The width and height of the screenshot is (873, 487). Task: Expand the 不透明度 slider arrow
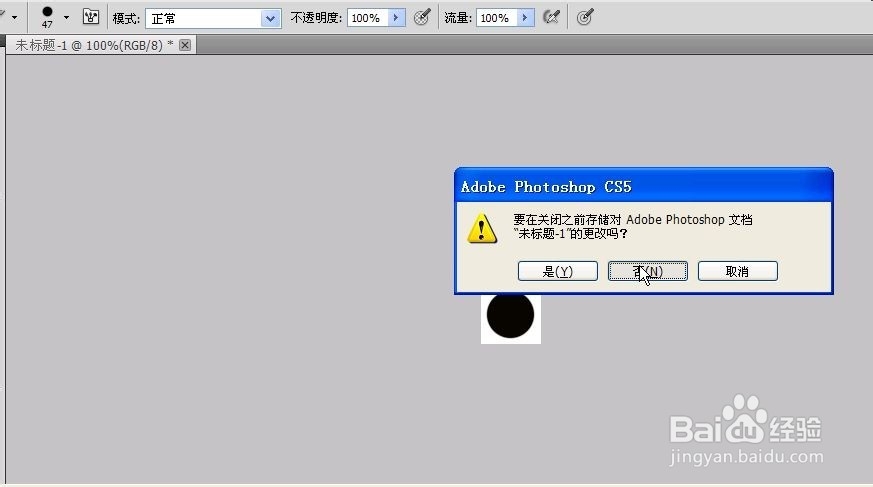(x=396, y=18)
